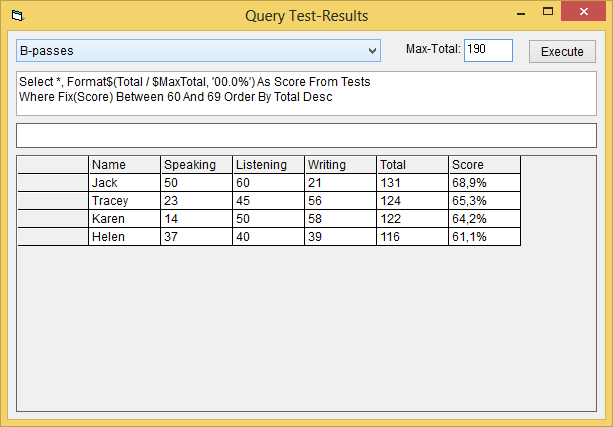Click Jack's score cell 68,9%
This screenshot has width=613, height=427.
[485, 183]
